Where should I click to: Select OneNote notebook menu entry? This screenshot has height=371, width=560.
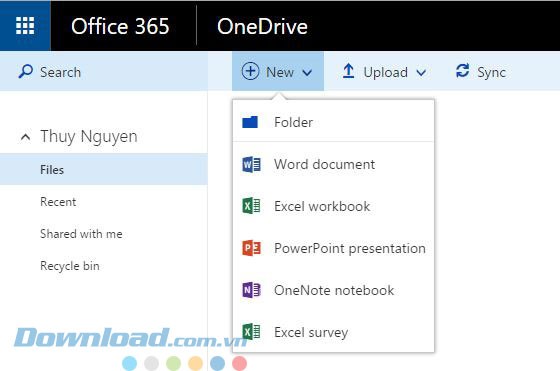(333, 290)
